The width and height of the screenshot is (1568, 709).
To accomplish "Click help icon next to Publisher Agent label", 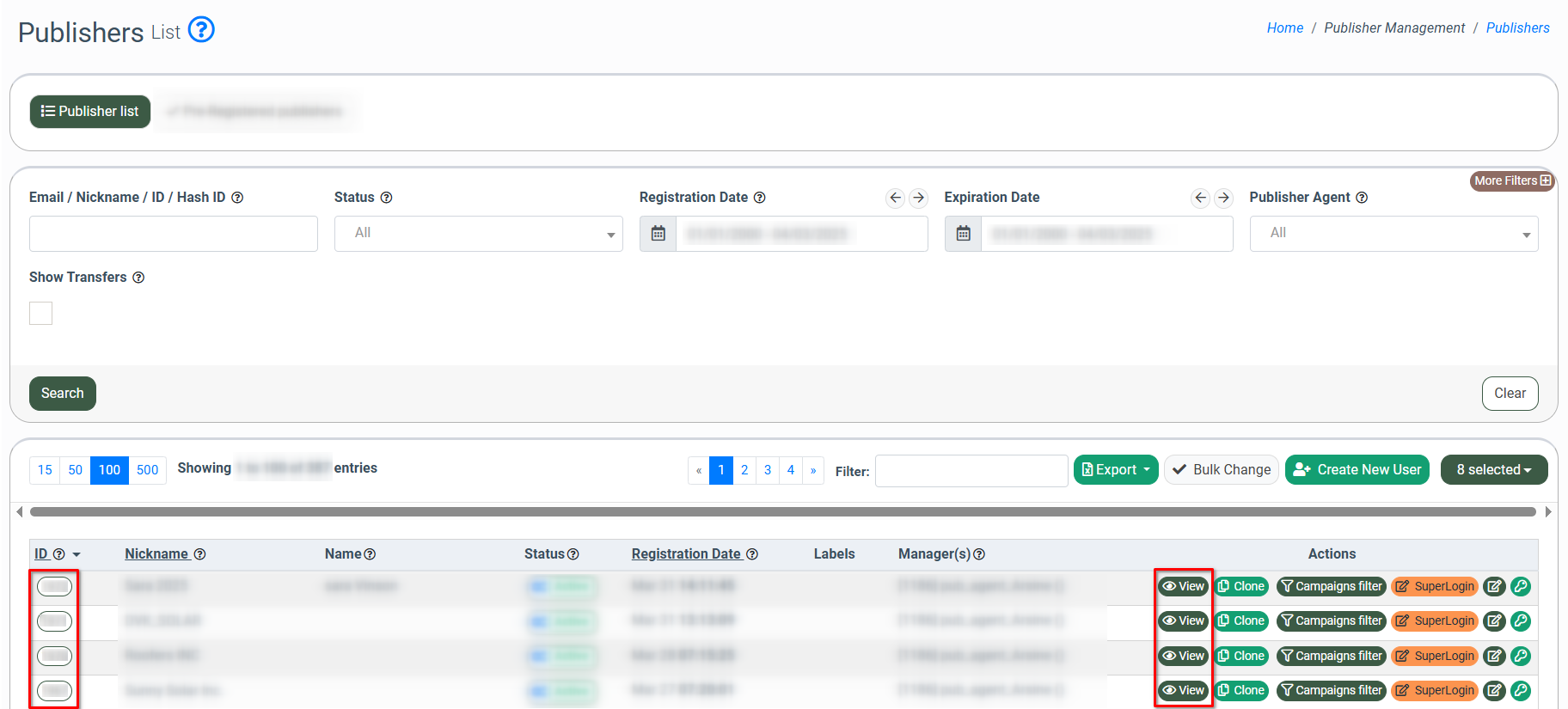I will [1362, 198].
